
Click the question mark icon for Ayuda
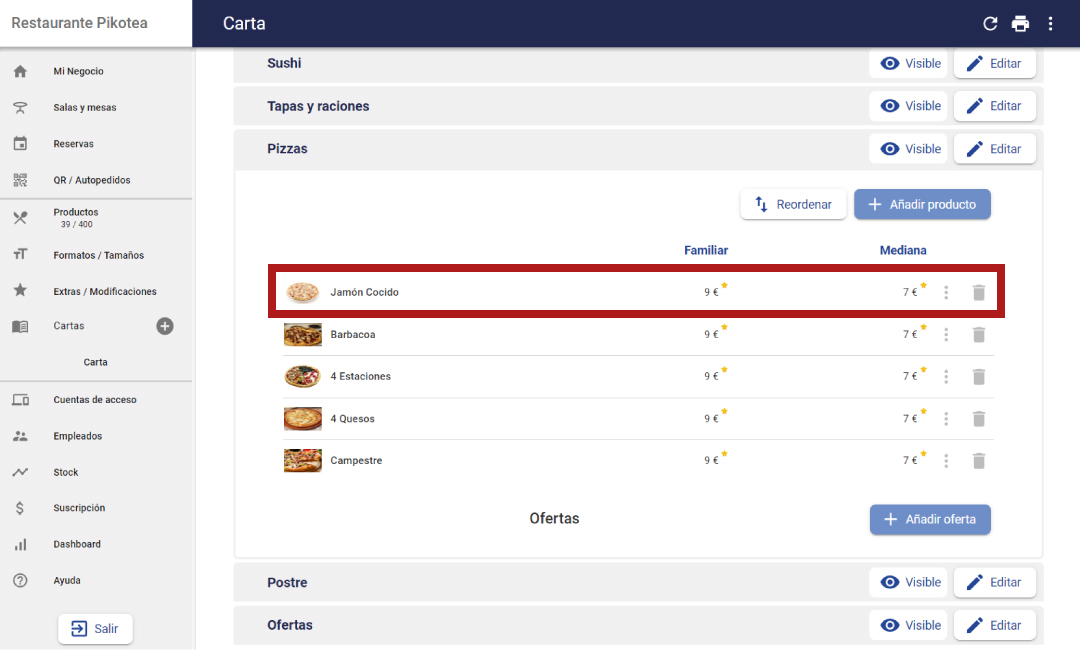coord(20,580)
